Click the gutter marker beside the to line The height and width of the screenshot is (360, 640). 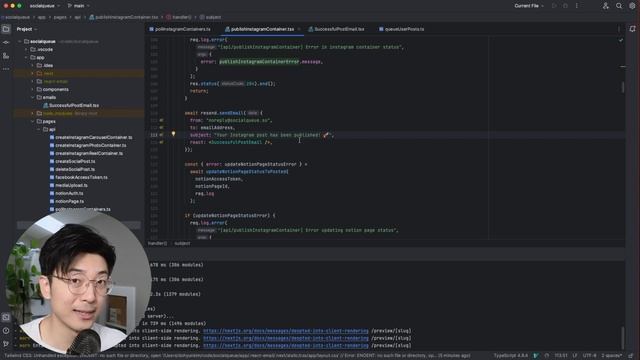pyautogui.click(x=161, y=128)
